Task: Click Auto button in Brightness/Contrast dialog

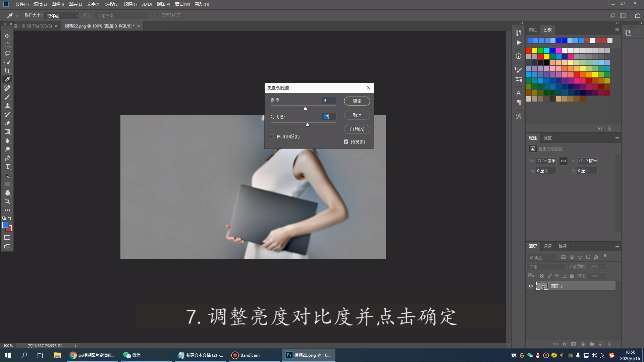Action: [356, 129]
